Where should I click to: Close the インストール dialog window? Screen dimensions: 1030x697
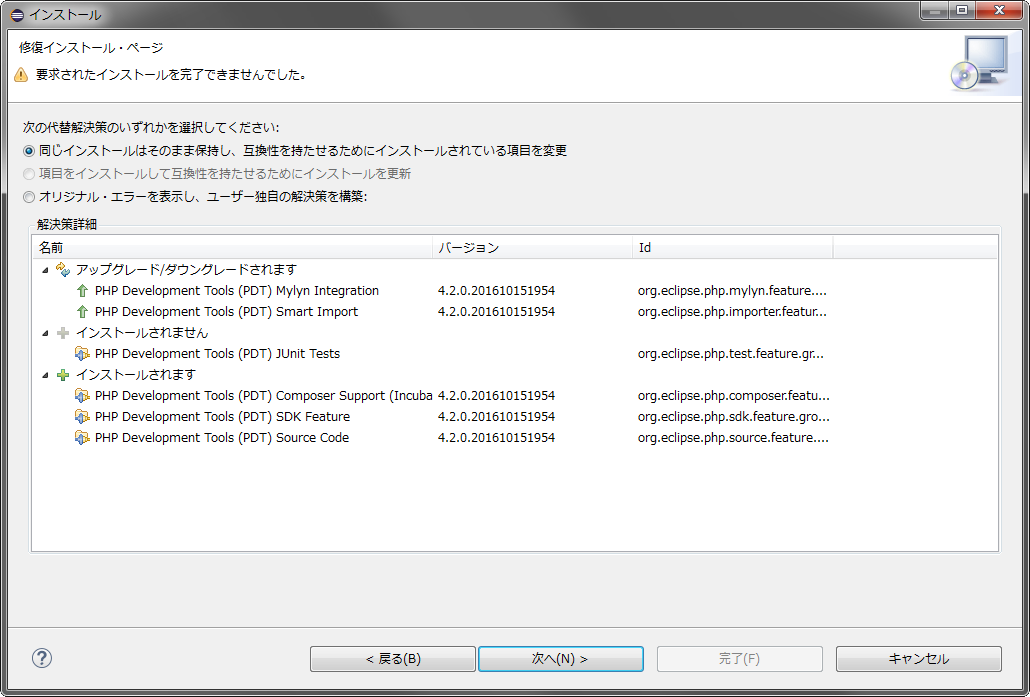coord(999,11)
